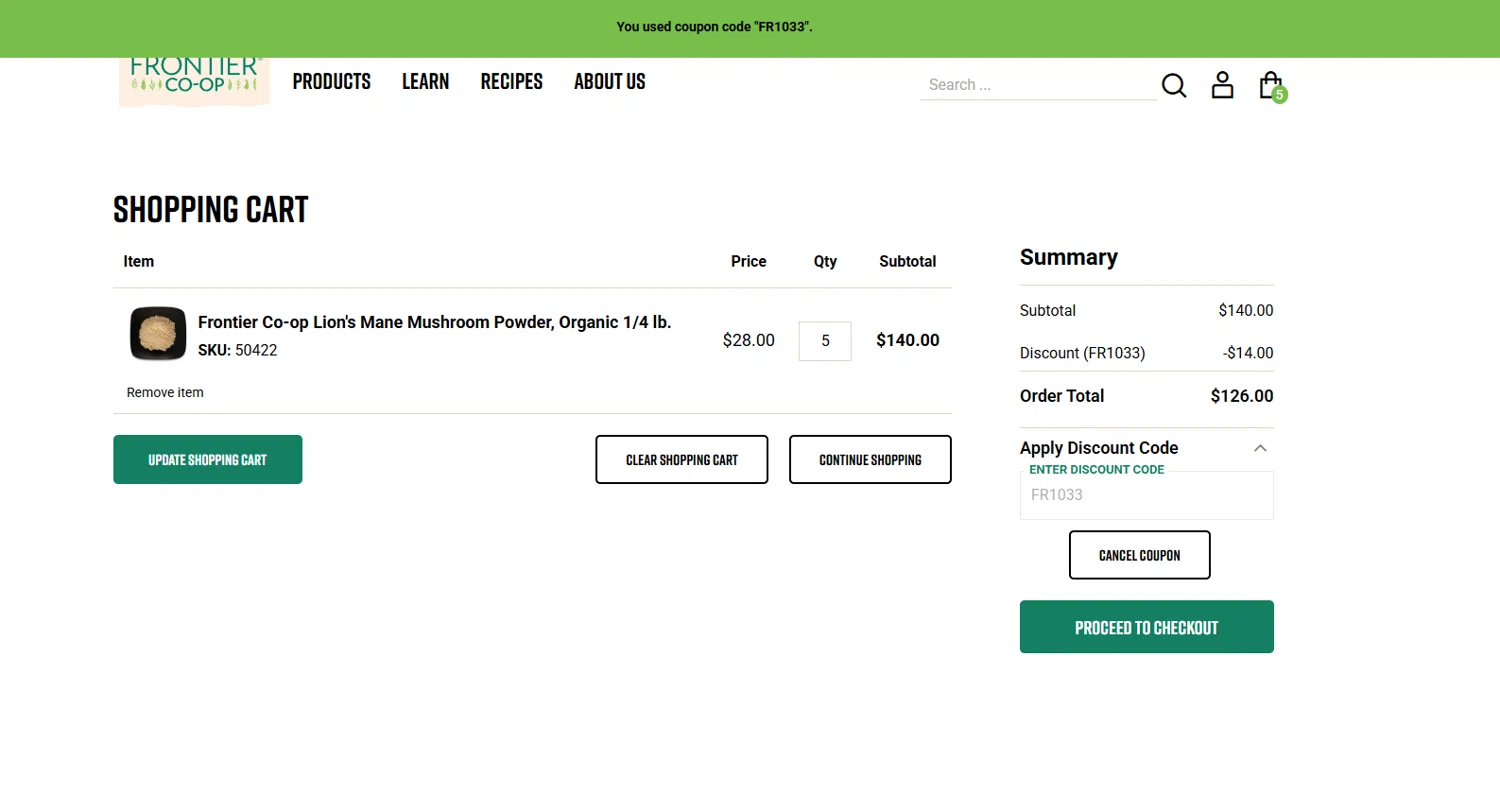
Task: Click Update Shopping Cart button
Action: [x=208, y=460]
